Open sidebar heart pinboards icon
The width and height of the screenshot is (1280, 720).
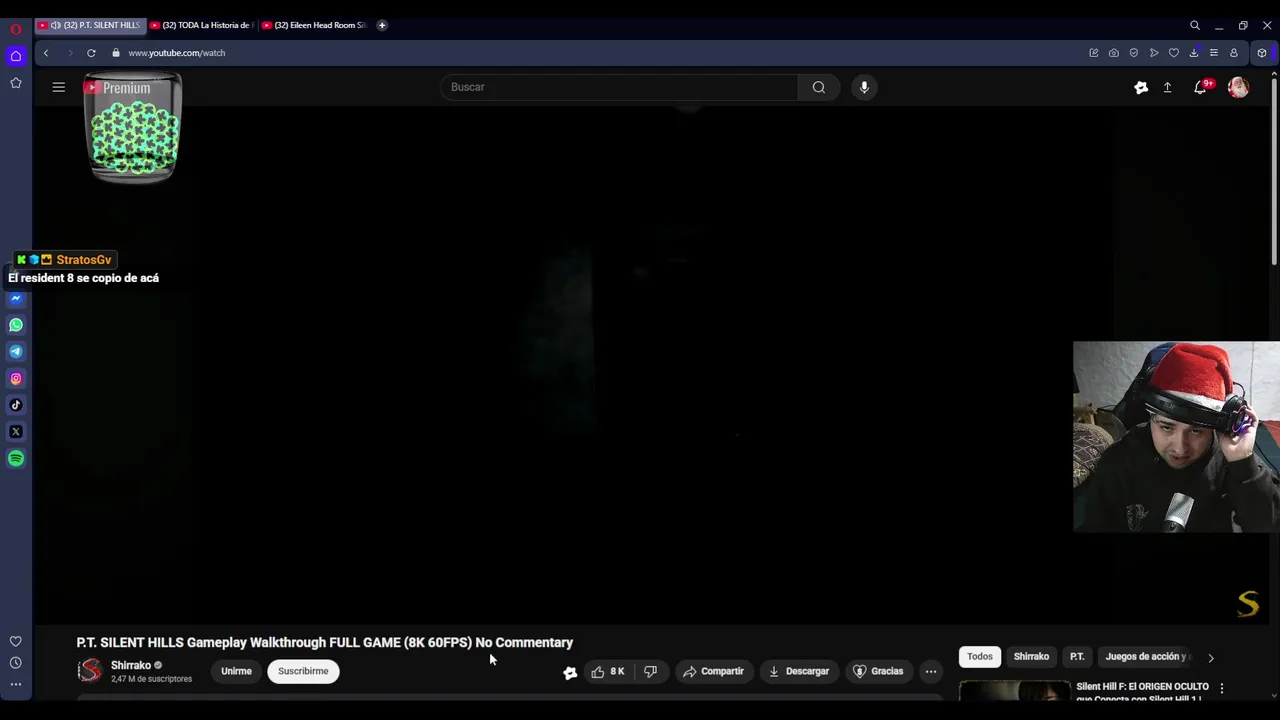tap(16, 641)
